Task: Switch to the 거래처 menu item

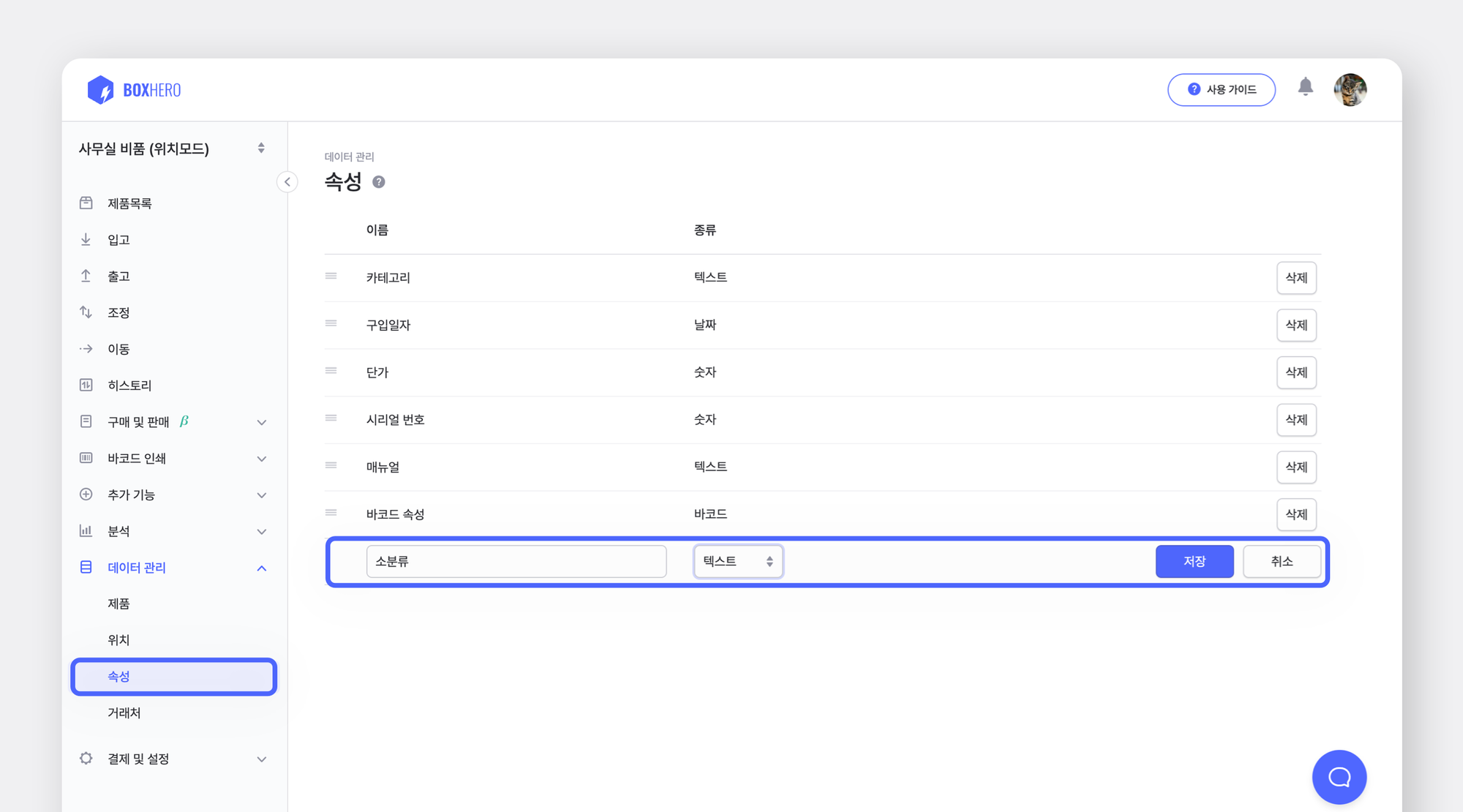Action: (123, 713)
